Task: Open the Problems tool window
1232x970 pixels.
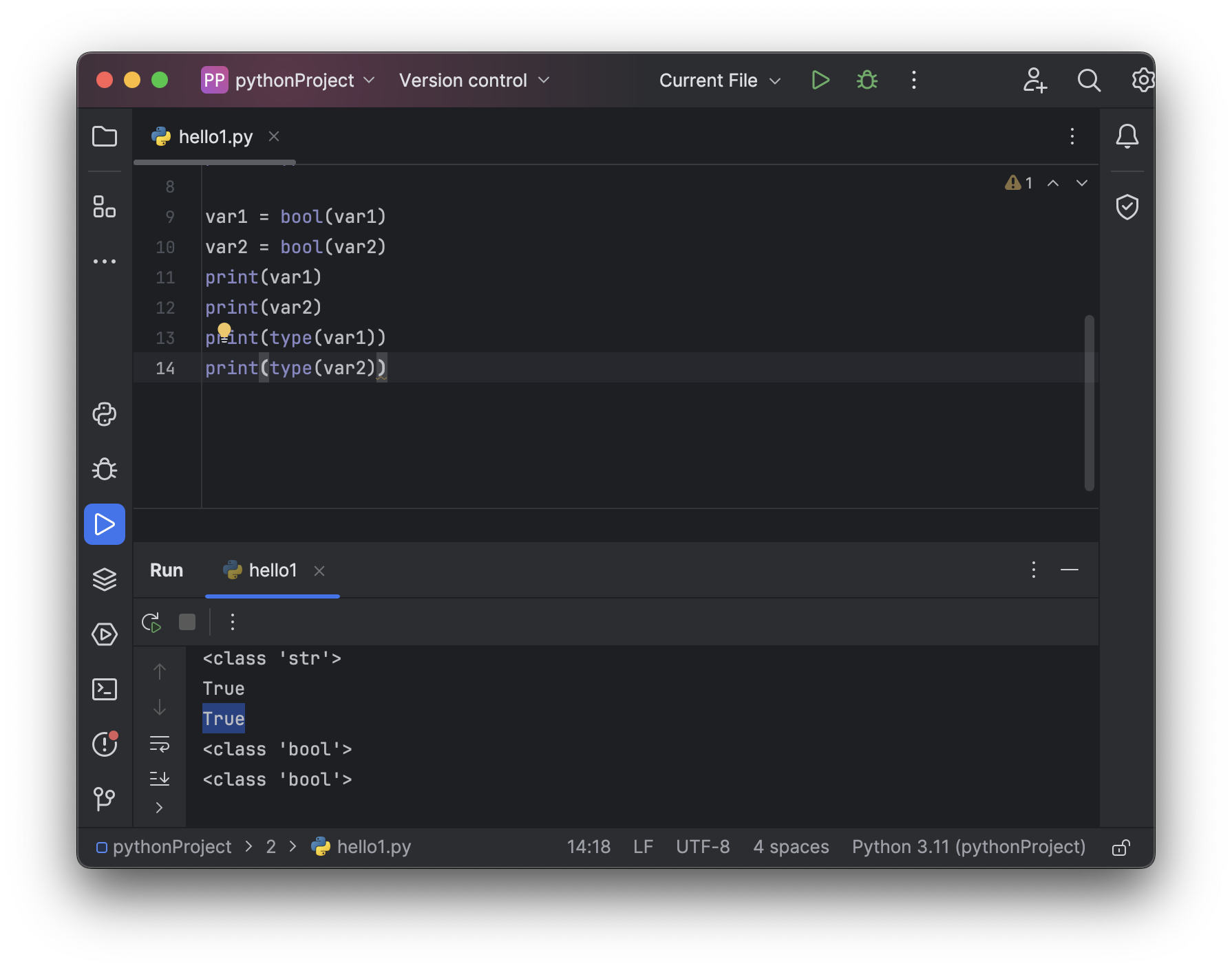Action: (x=105, y=744)
